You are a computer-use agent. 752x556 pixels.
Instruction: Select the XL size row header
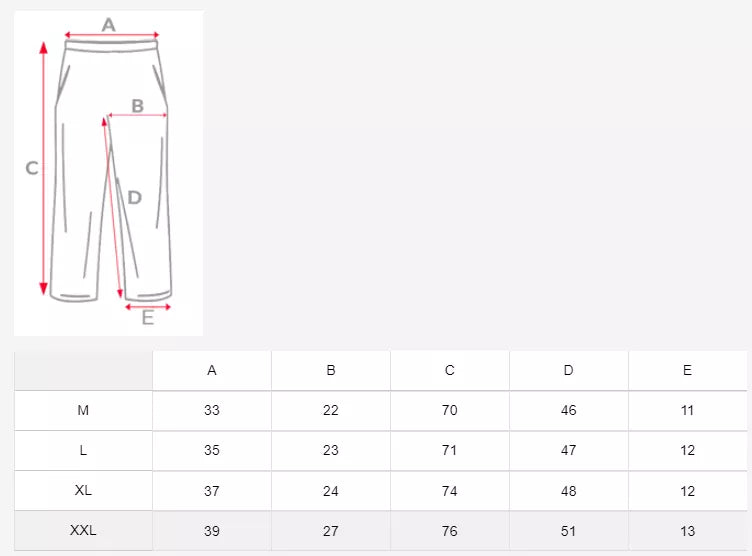pyautogui.click(x=83, y=491)
